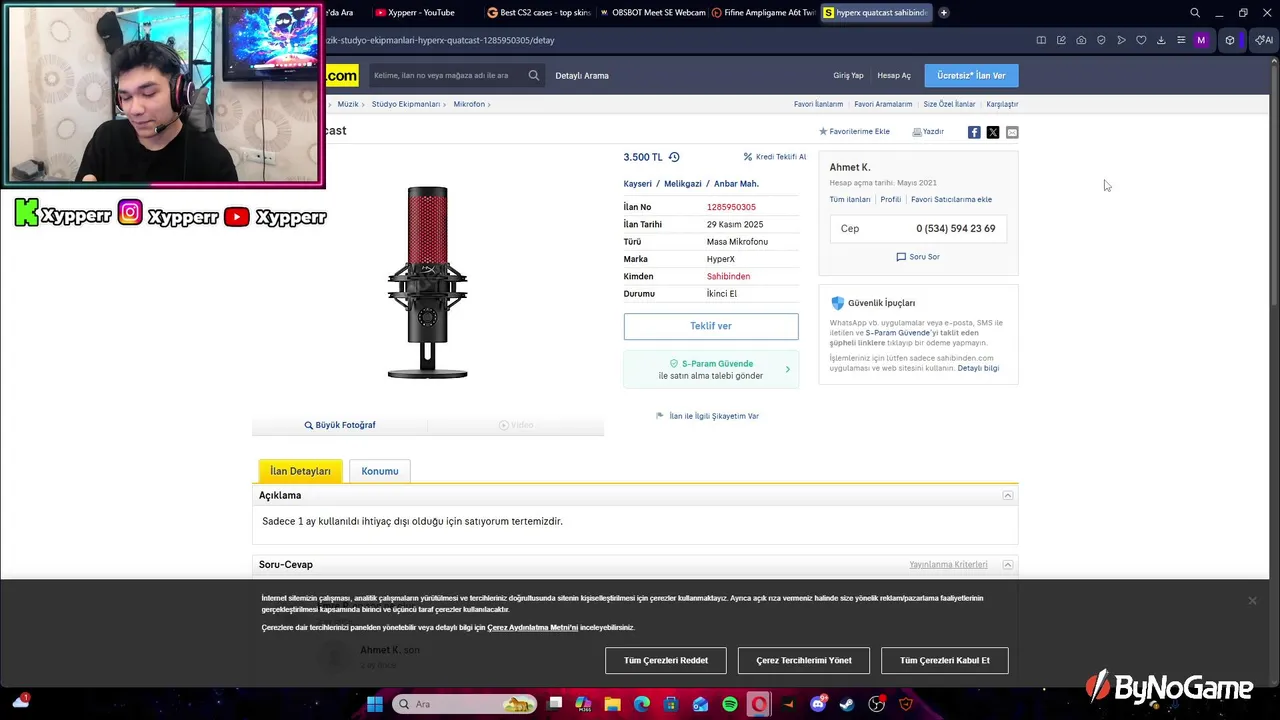Switch to Best CS2 cases browser tab

click(x=538, y=13)
